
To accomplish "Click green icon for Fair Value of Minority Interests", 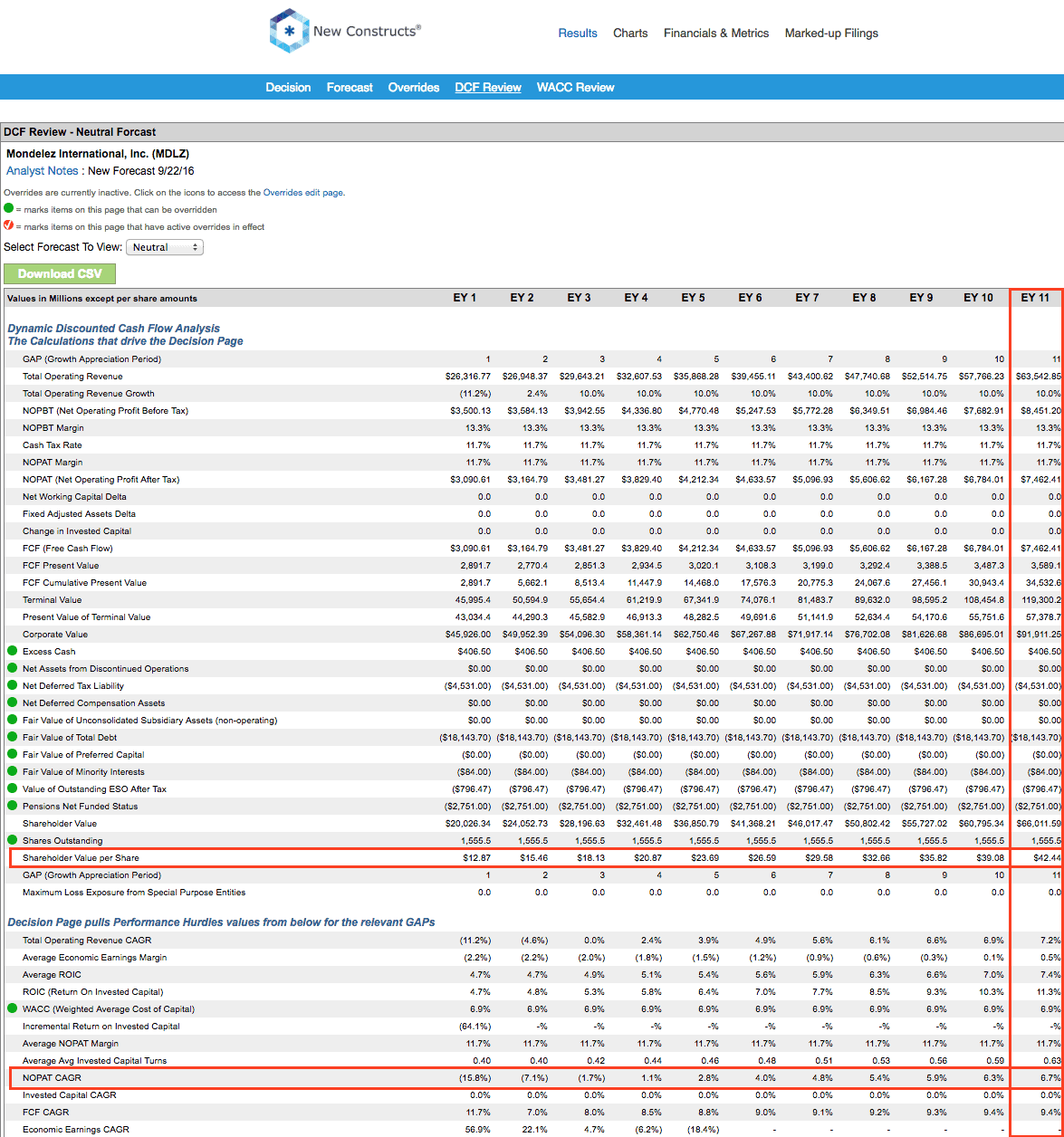I will click(x=13, y=771).
